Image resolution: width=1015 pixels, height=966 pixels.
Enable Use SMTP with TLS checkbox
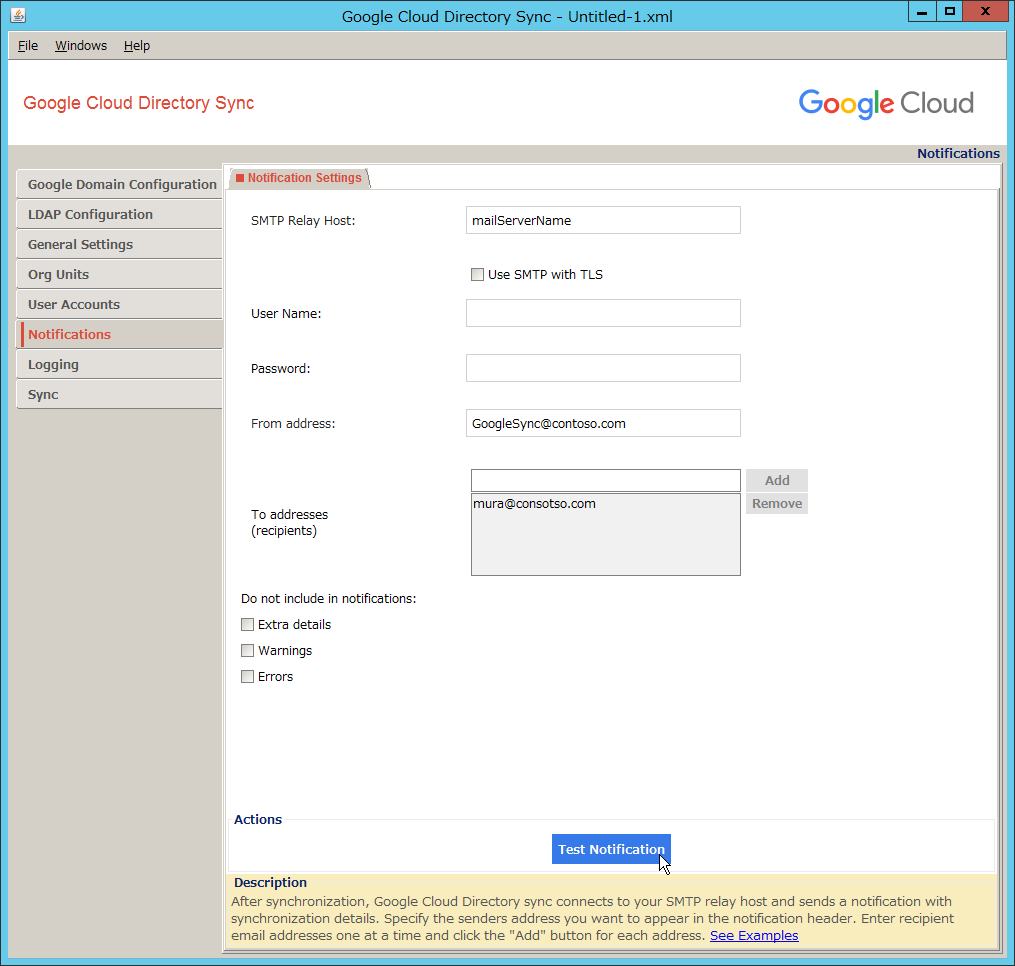[478, 275]
